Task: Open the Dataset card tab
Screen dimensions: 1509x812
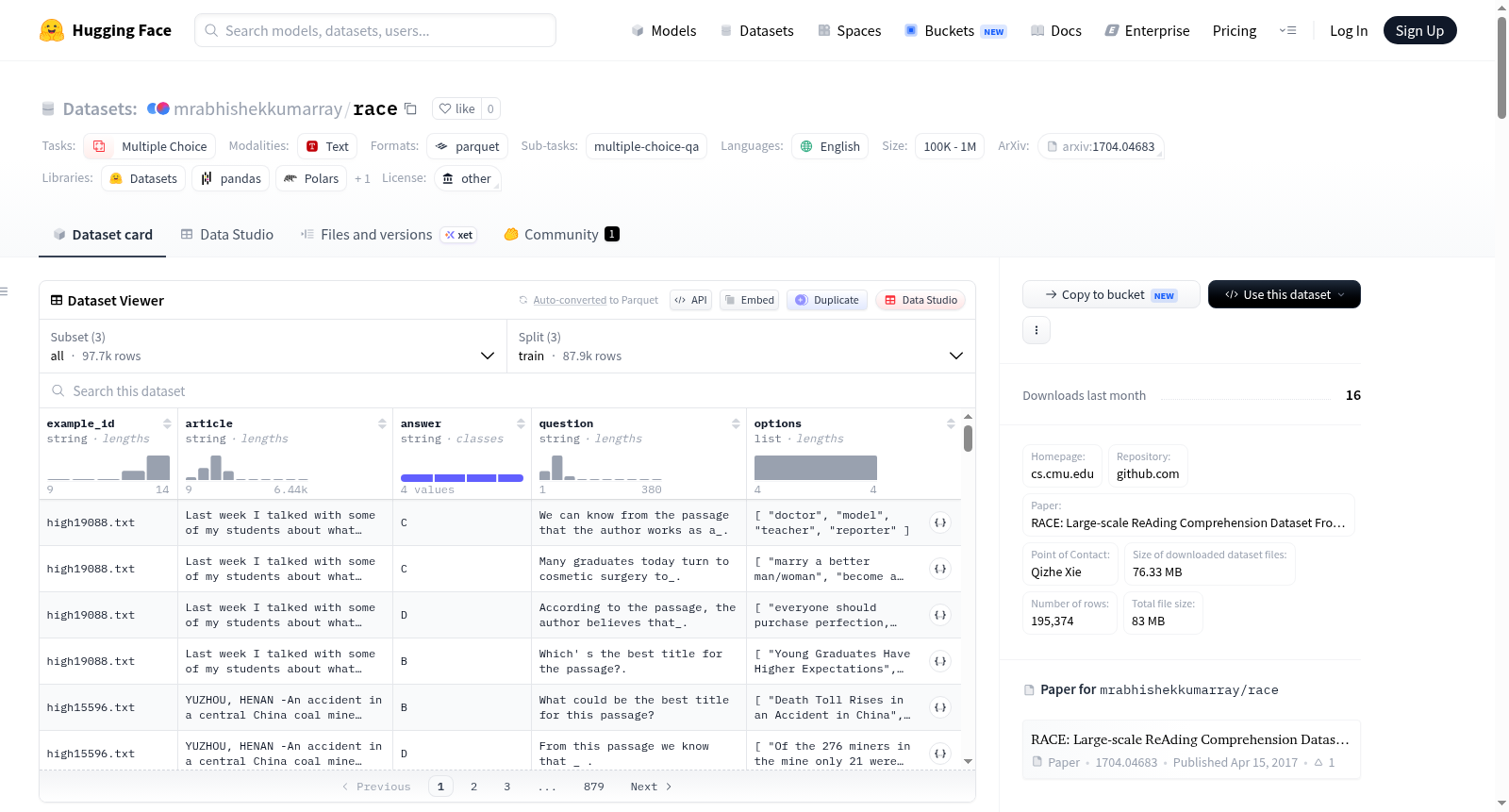Action: pos(103,235)
